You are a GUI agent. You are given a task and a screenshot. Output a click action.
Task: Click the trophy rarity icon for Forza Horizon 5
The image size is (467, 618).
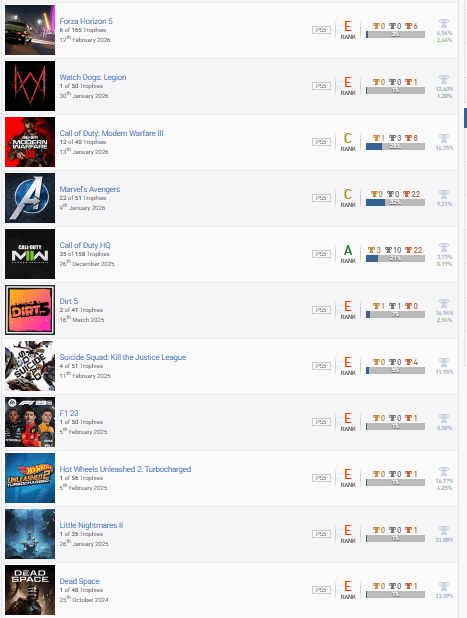[x=444, y=24]
